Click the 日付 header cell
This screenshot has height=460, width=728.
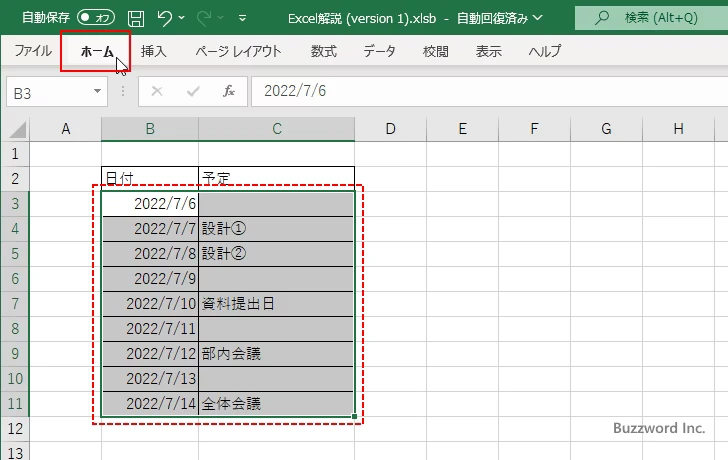[x=150, y=179]
